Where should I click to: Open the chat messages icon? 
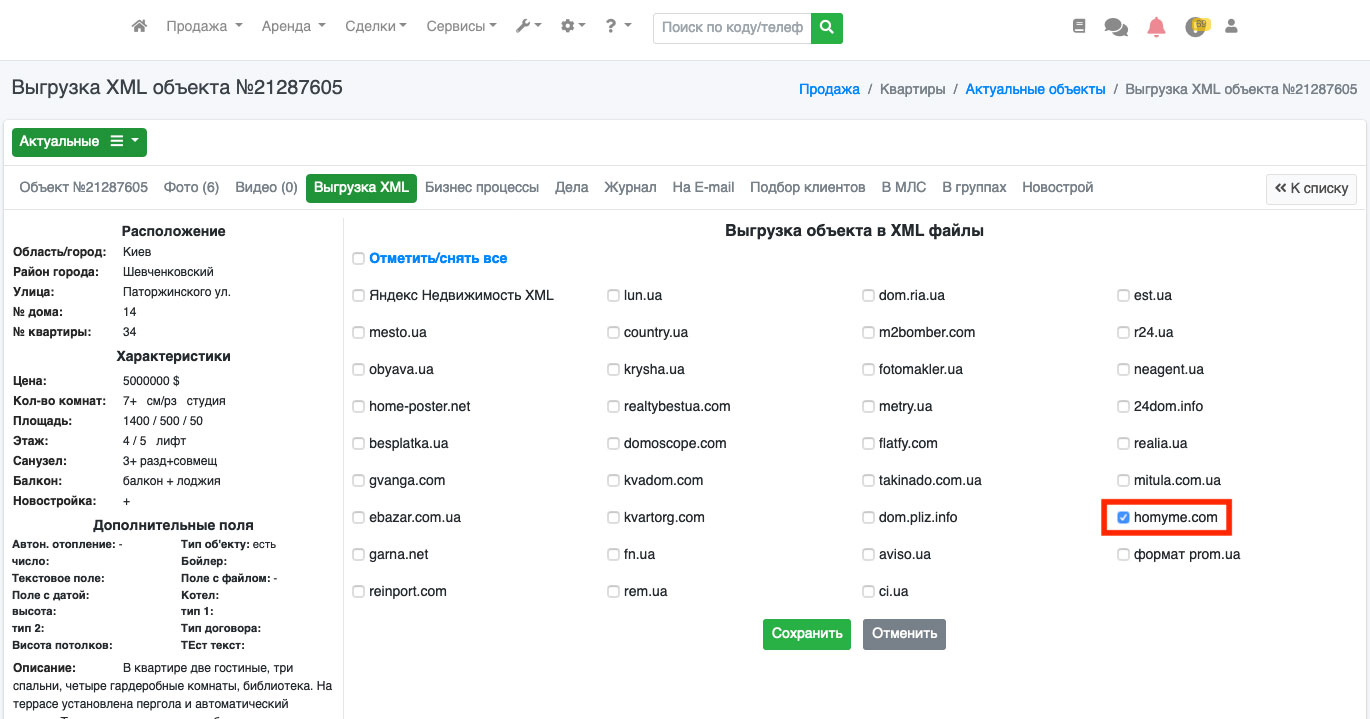tap(1116, 27)
